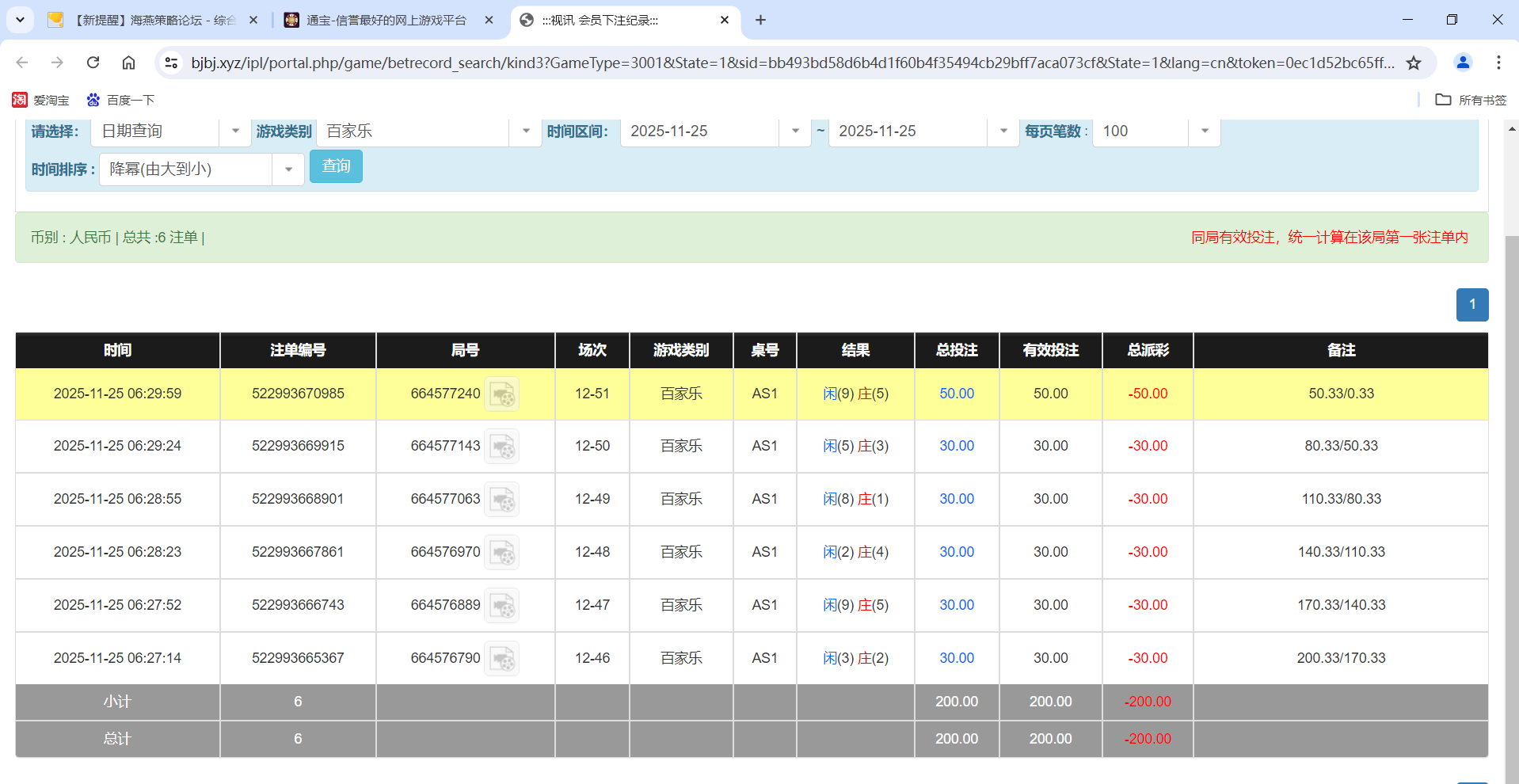Screen dimensions: 1519x784
Task: Click the browser home icon
Action: click(x=128, y=63)
